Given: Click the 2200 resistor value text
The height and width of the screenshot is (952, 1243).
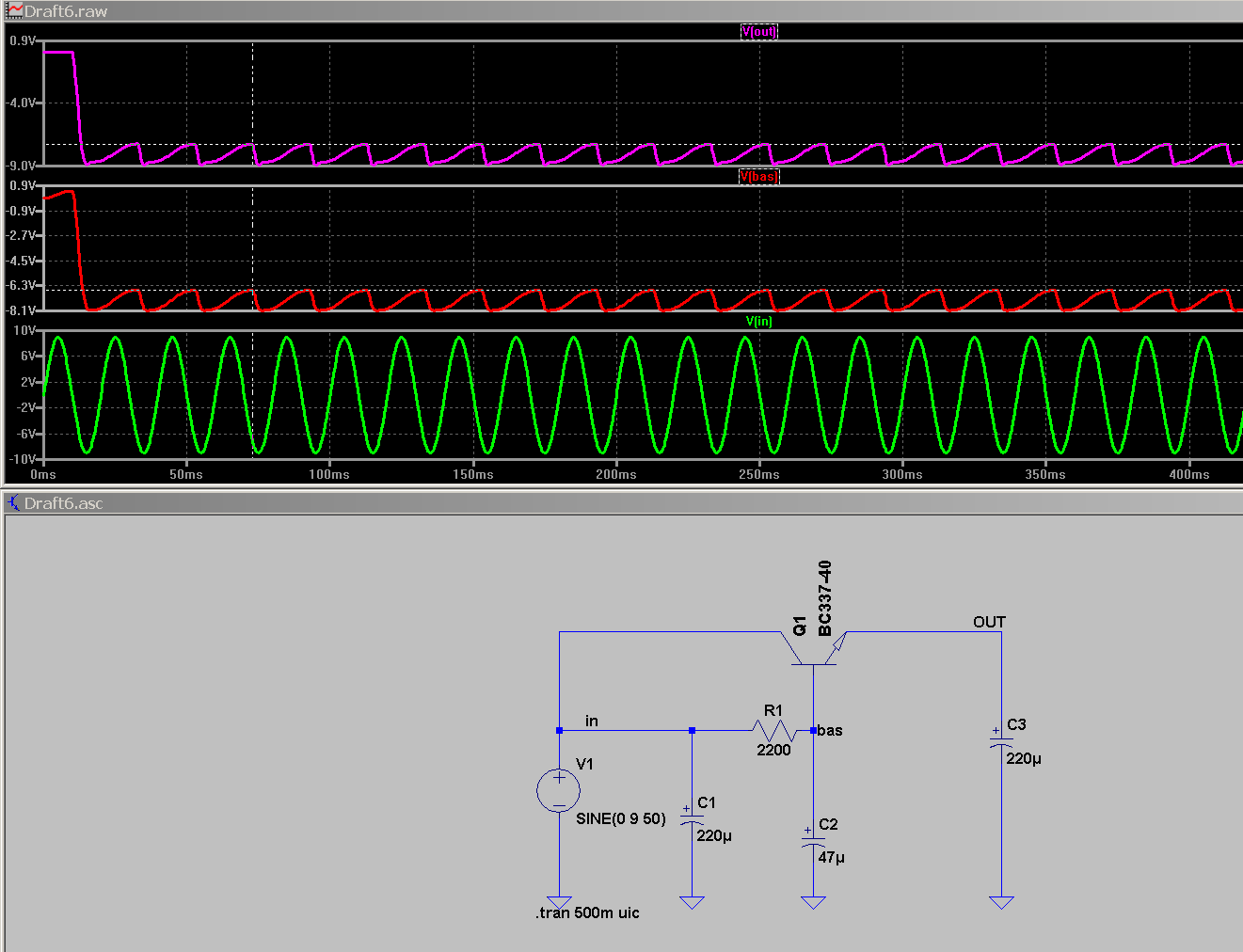Looking at the screenshot, I should pos(773,750).
